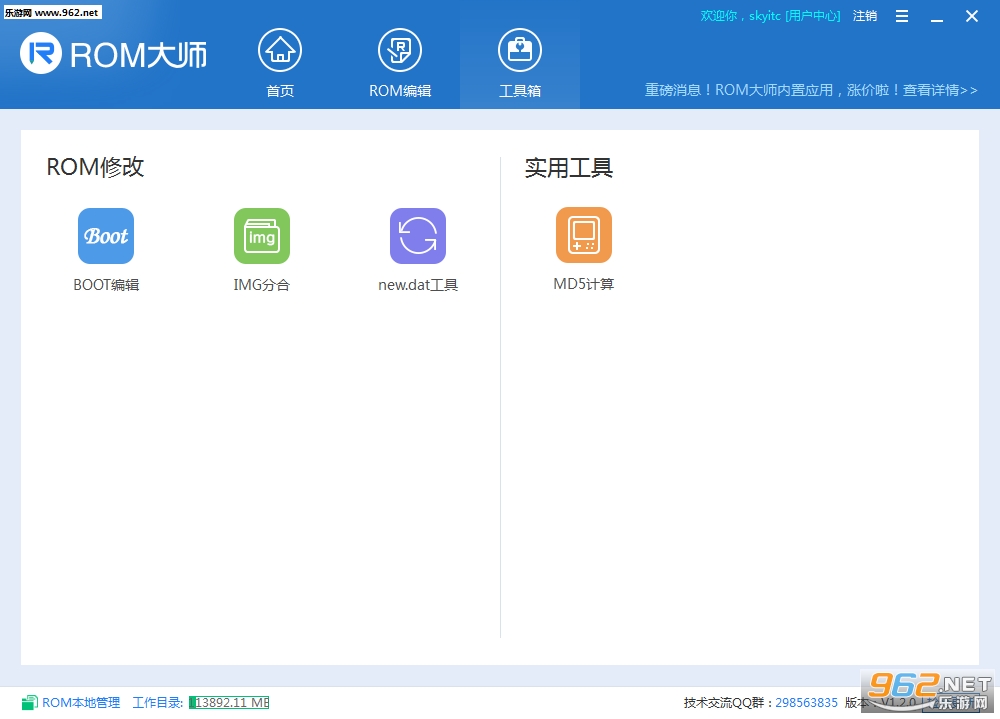Viewport: 1000px width, 719px height.
Task: Open the 用户中心 link
Action: [x=813, y=16]
